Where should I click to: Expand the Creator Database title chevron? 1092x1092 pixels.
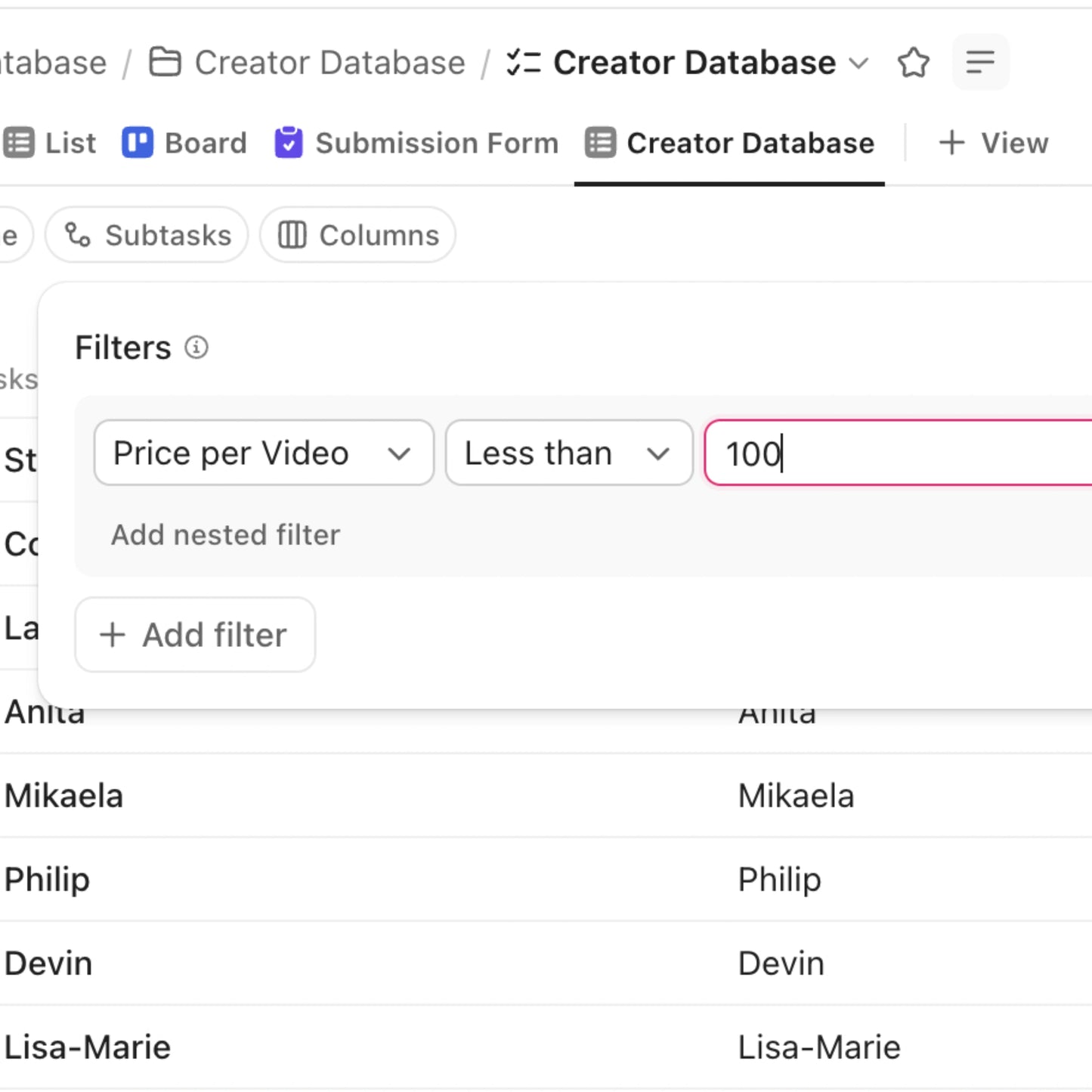858,63
